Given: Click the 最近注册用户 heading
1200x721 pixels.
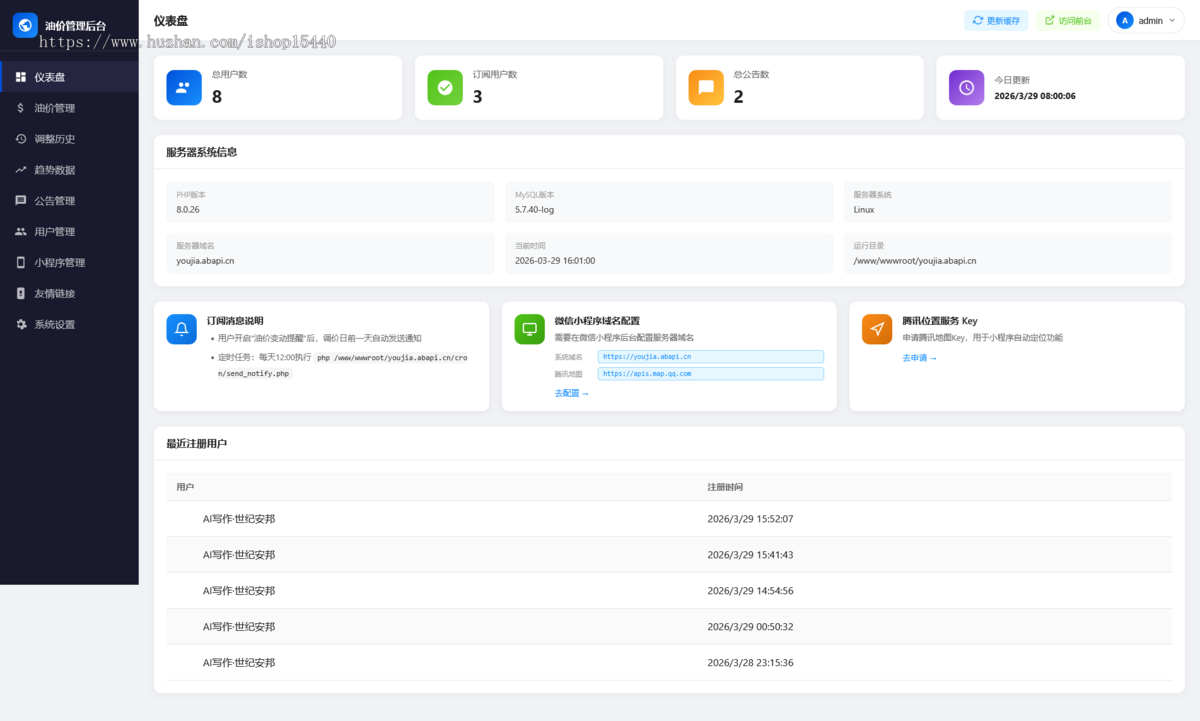Looking at the screenshot, I should pos(197,443).
